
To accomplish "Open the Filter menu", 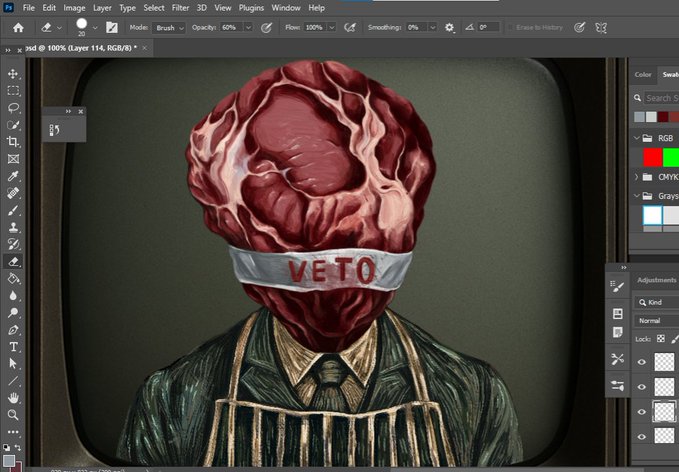I will pyautogui.click(x=180, y=8).
